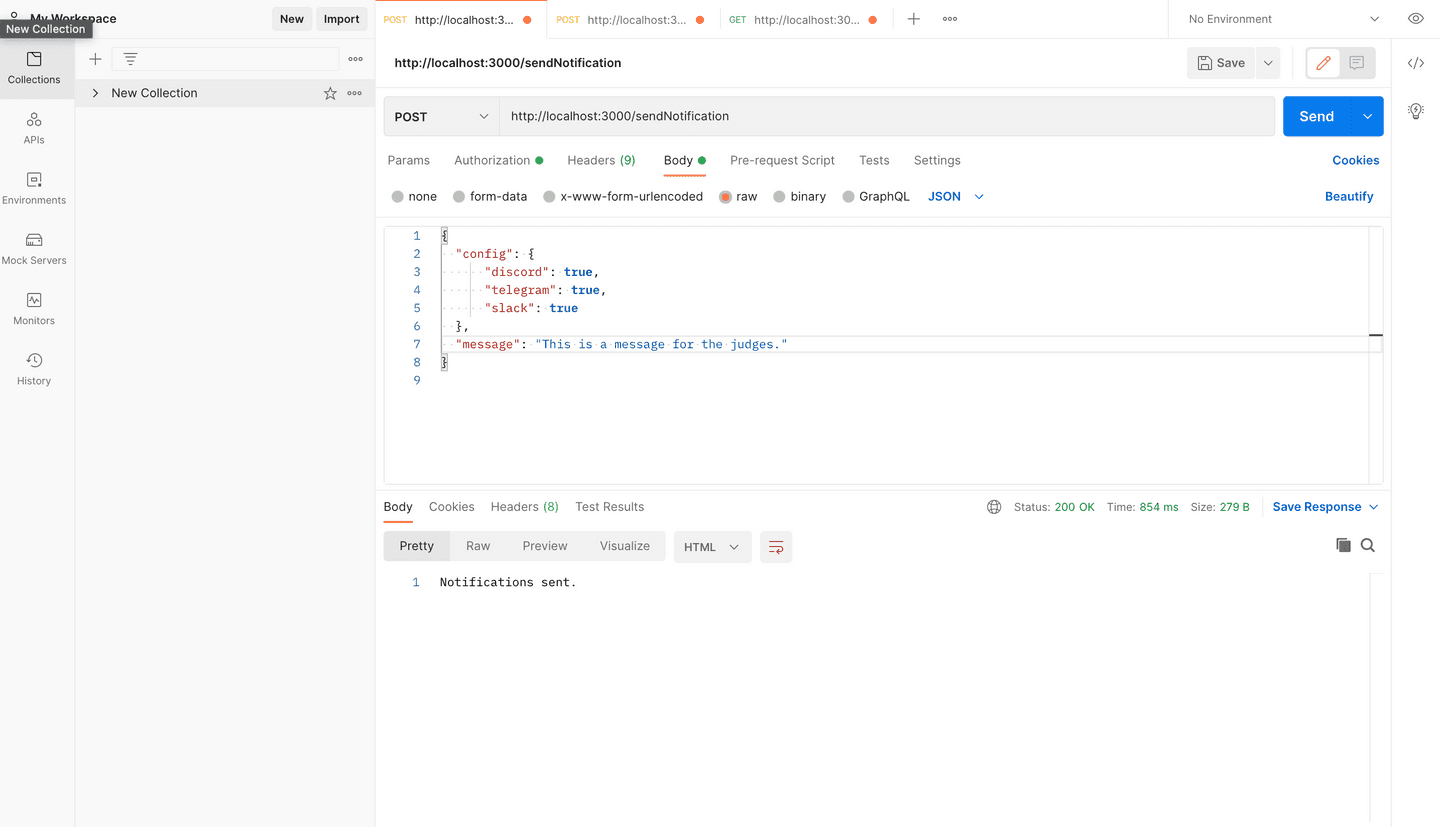Switch to the edit (pencil) mode
1440x827 pixels.
[1324, 63]
